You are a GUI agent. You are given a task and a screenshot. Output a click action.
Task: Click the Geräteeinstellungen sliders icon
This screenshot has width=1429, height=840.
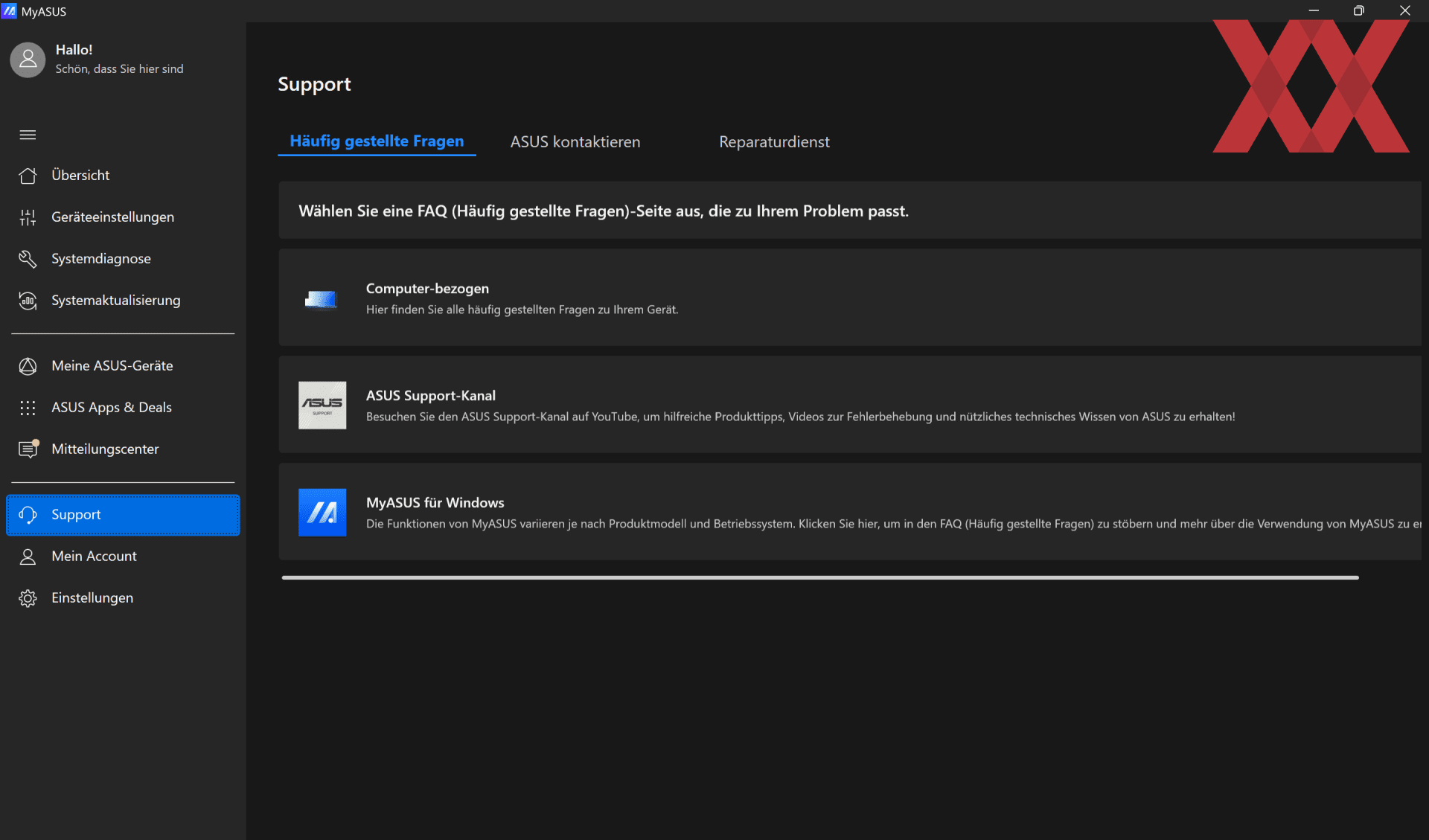click(x=28, y=217)
